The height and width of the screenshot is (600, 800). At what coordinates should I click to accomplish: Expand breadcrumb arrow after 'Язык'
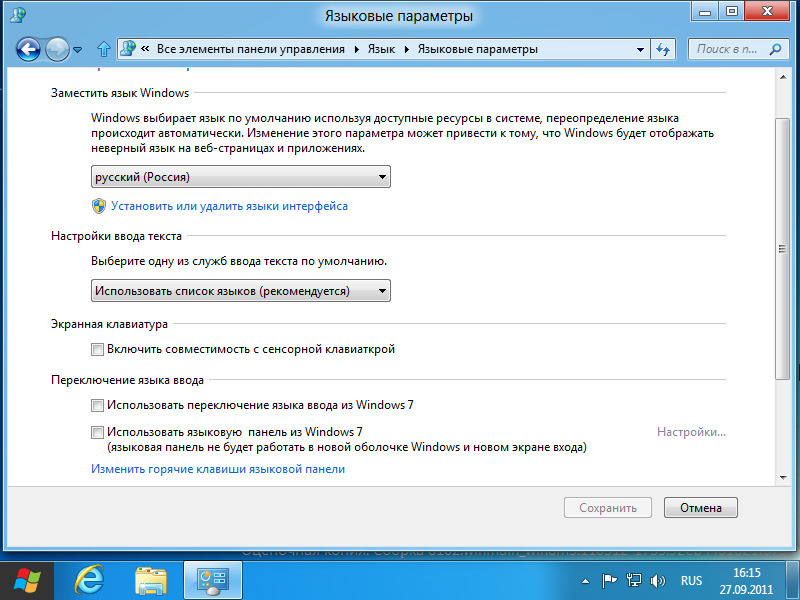pos(407,49)
